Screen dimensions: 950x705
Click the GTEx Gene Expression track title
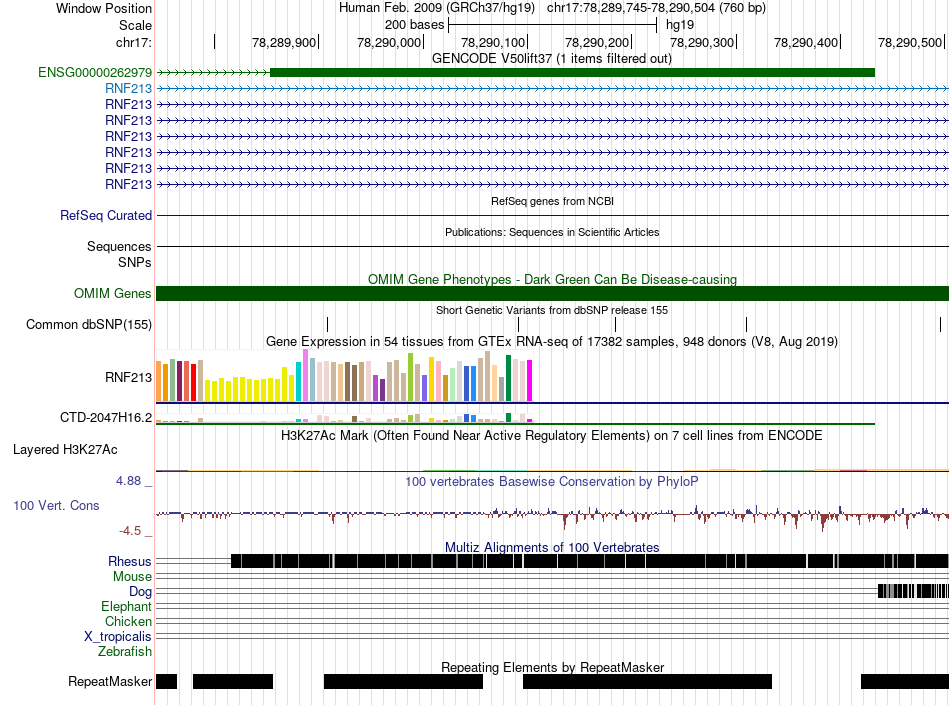552,342
